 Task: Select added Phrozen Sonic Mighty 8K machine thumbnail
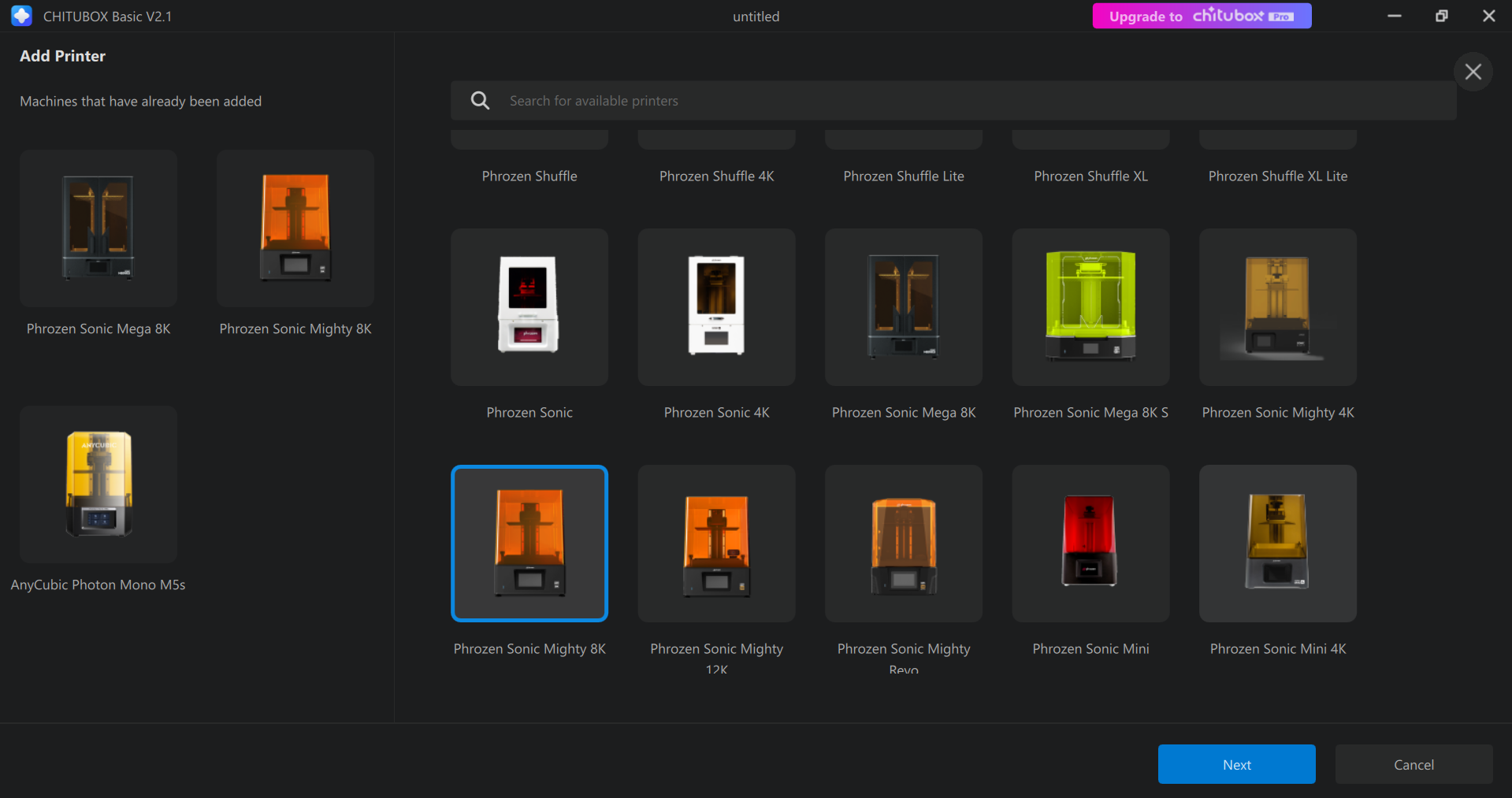295,228
